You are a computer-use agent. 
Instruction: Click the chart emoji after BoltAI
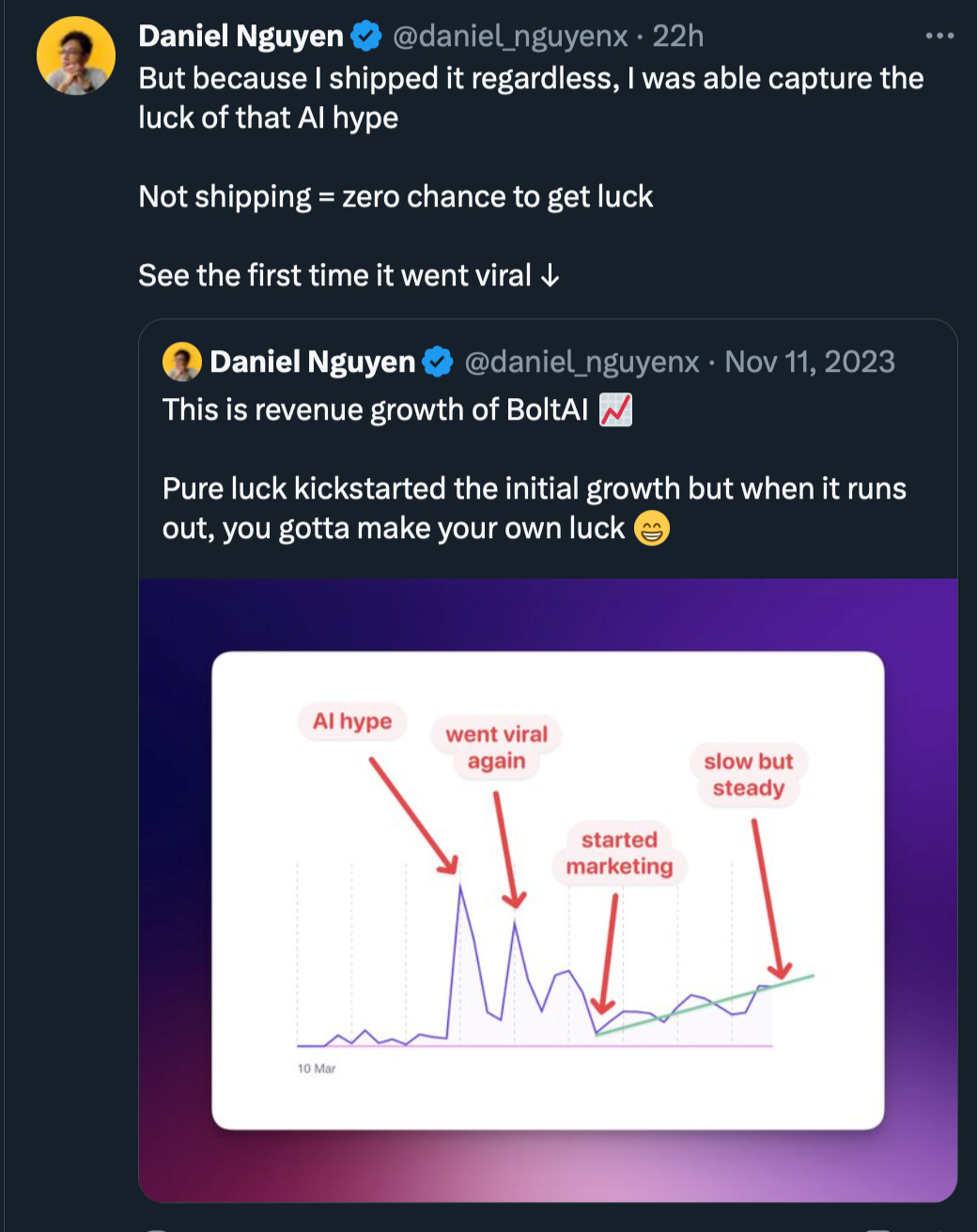tap(615, 410)
